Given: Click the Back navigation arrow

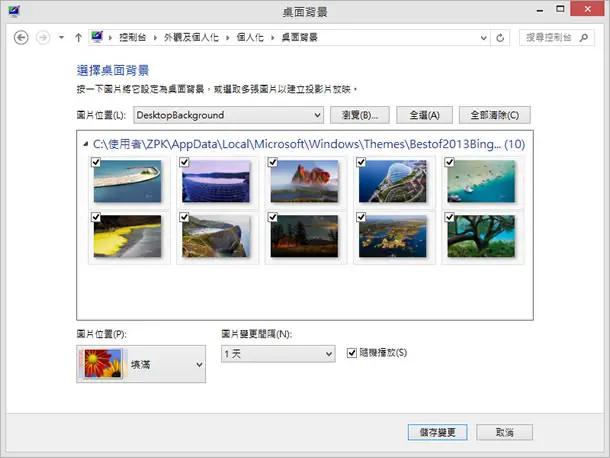Looking at the screenshot, I should coord(21,38).
